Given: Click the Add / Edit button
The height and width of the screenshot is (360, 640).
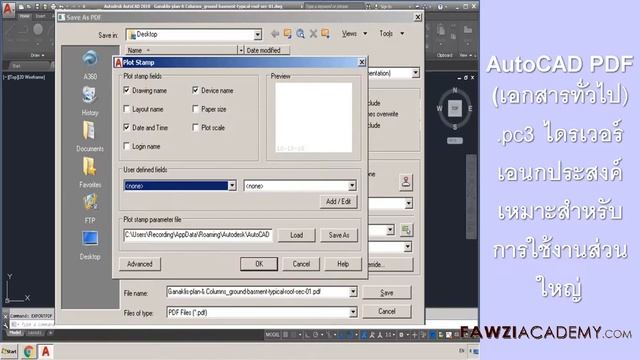Looking at the screenshot, I should tap(338, 202).
